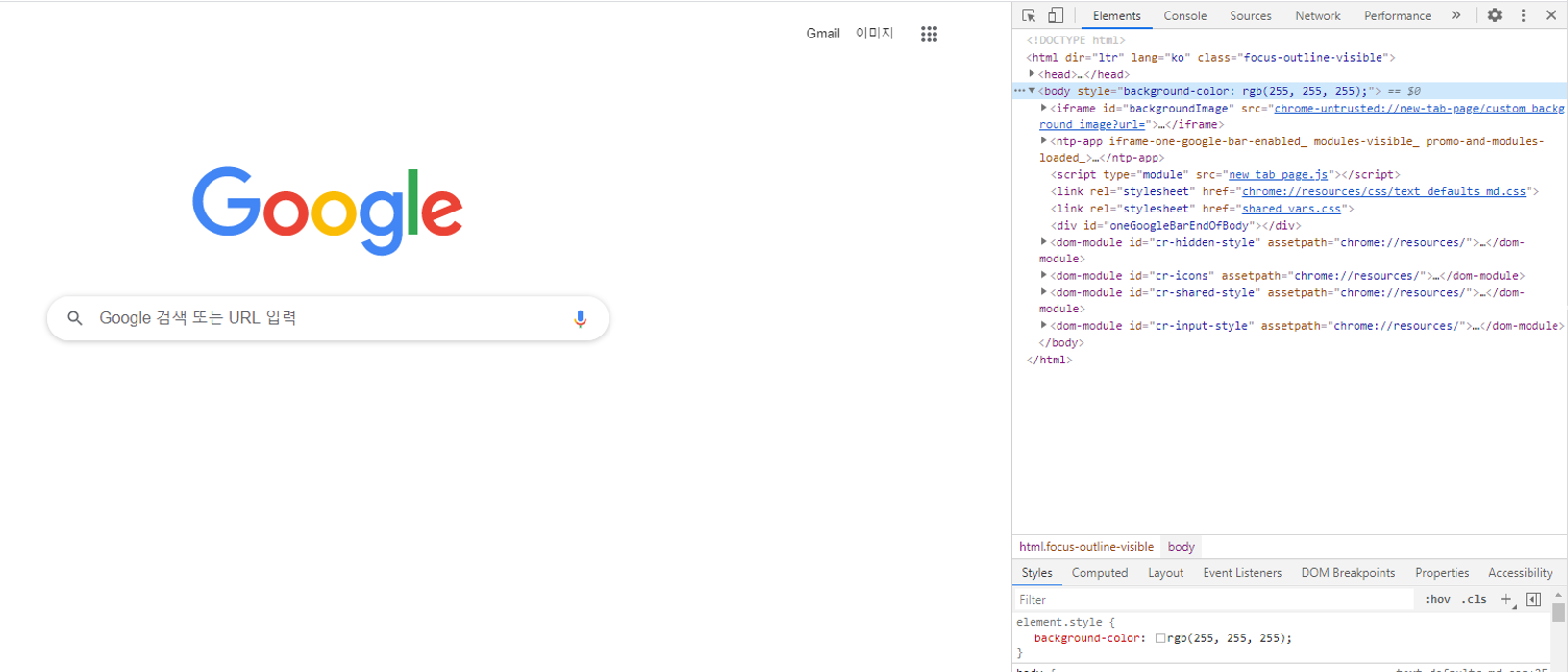Close the DevTools panel
The image size is (1568, 672).
click(1551, 15)
